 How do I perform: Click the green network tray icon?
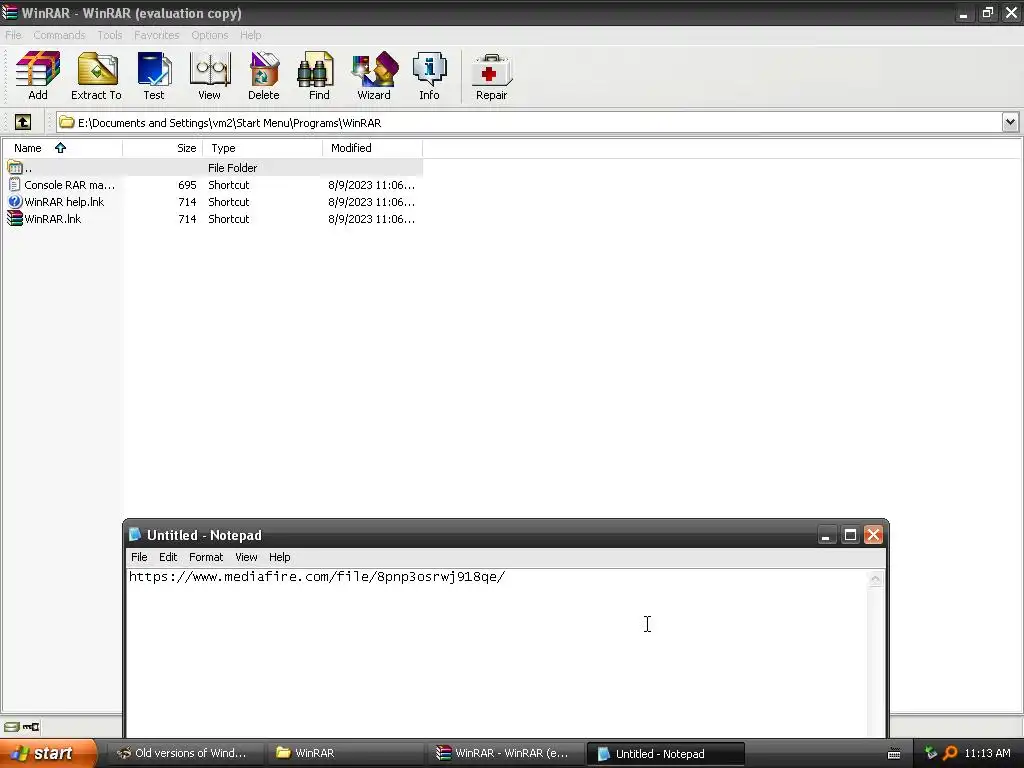pos(931,753)
